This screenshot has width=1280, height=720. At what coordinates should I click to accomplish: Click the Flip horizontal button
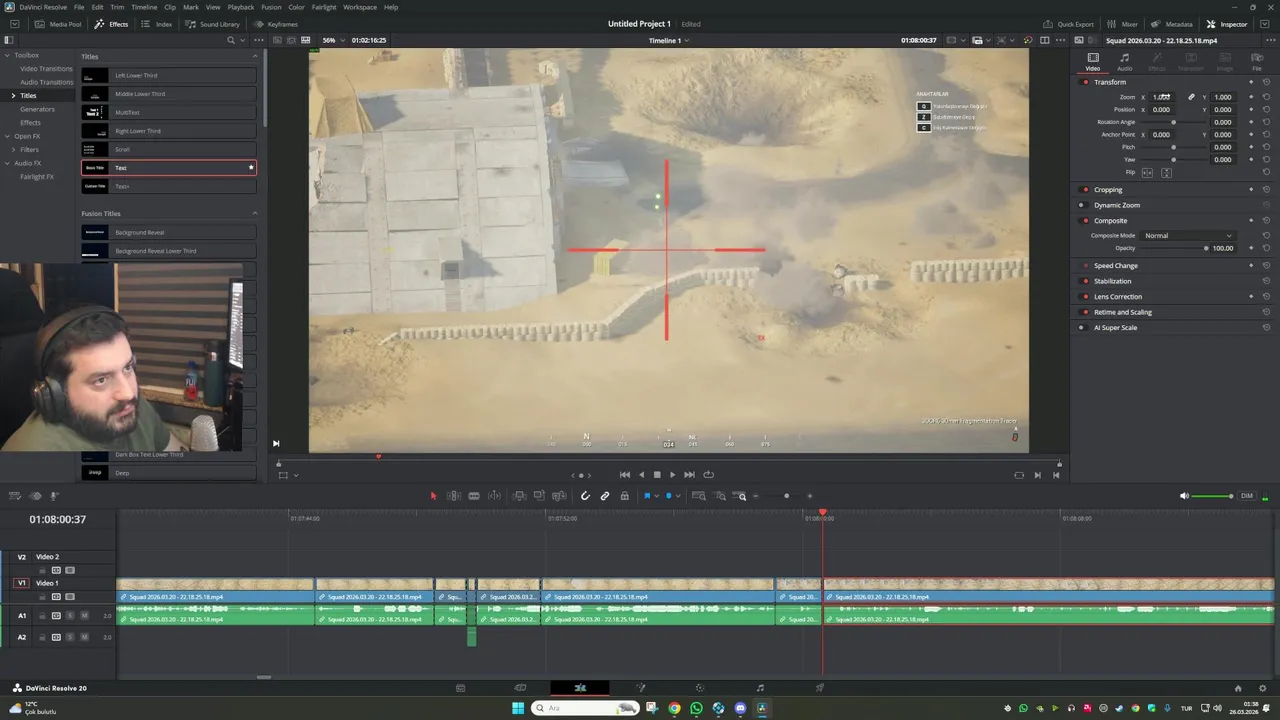click(x=1147, y=173)
